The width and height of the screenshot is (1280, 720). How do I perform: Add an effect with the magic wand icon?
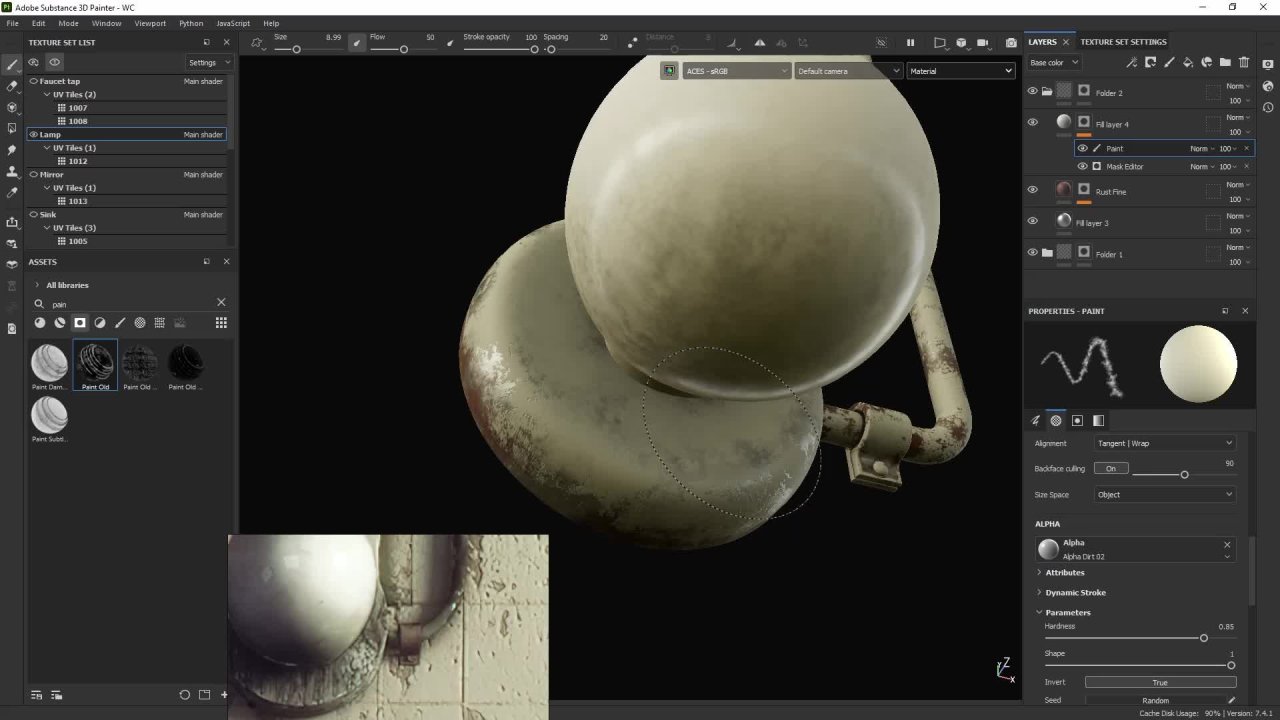click(1132, 62)
